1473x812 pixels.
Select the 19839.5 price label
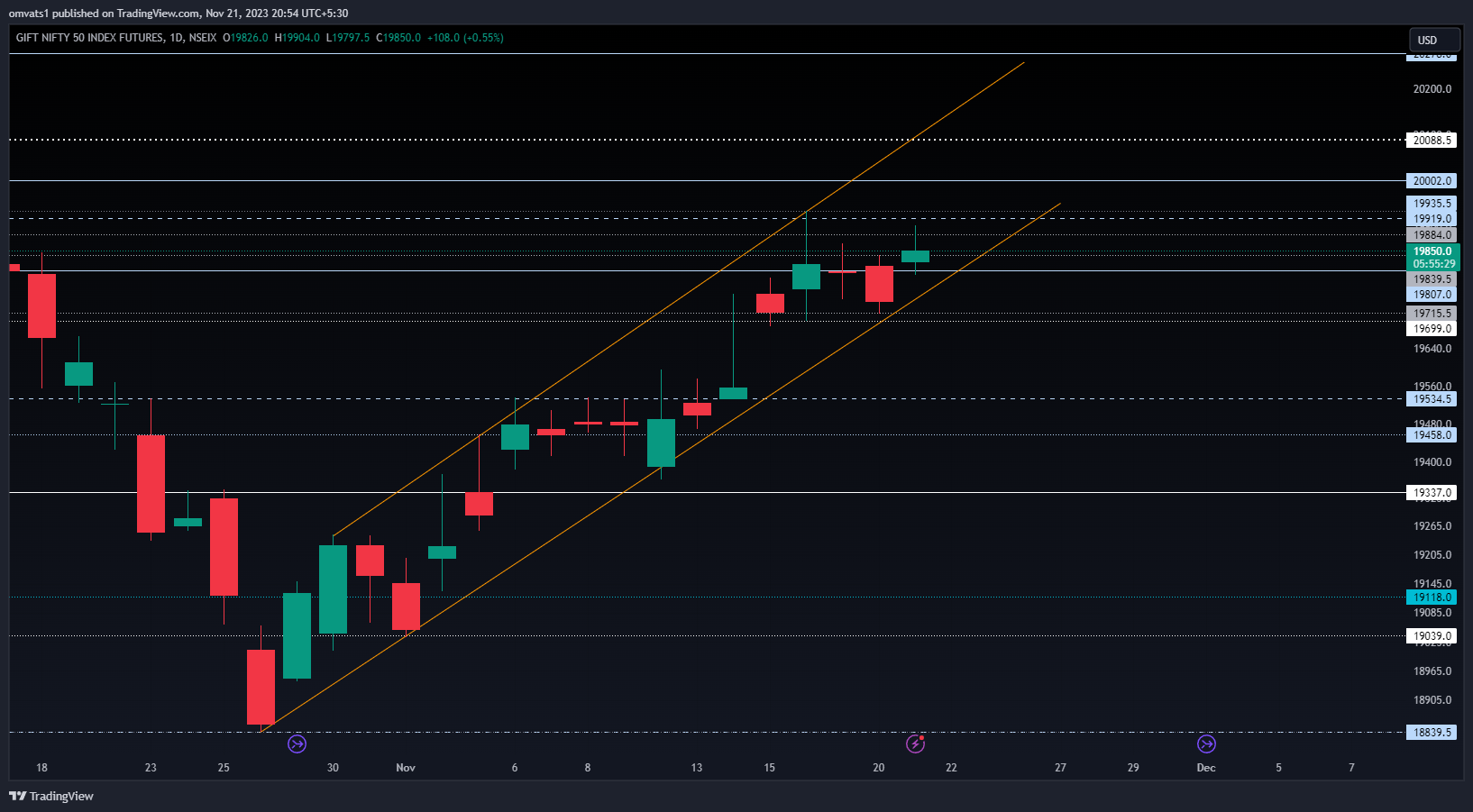click(x=1432, y=279)
